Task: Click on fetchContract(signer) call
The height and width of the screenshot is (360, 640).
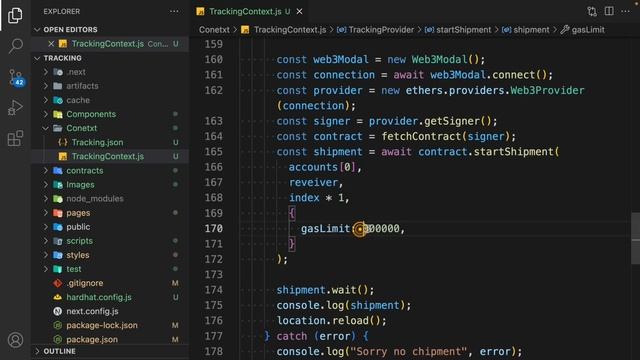Action: click(x=445, y=136)
